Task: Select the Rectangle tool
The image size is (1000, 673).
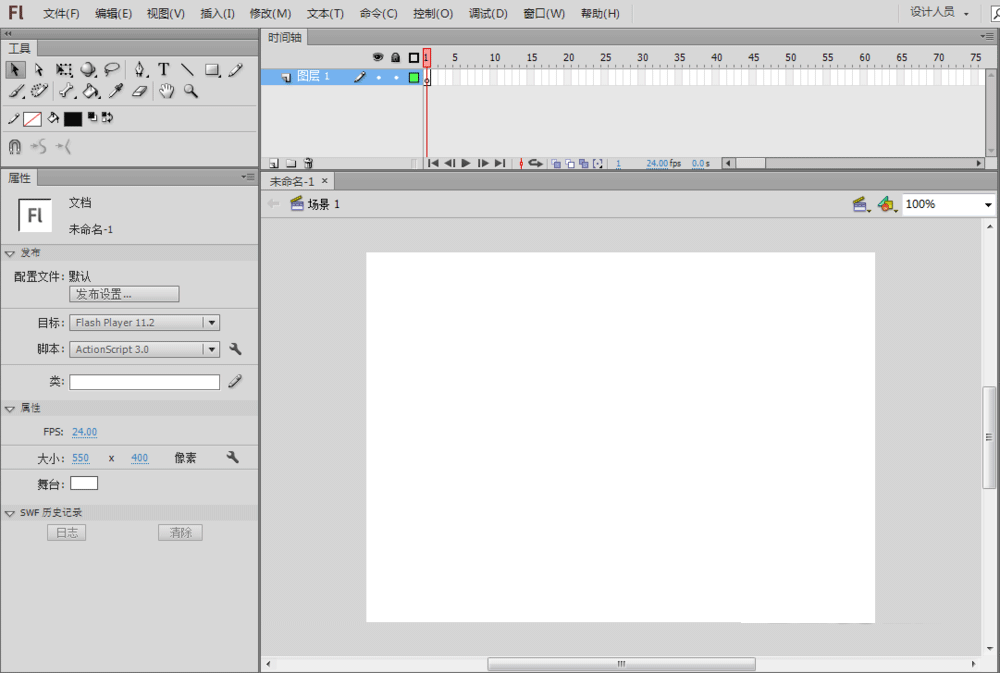Action: click(x=212, y=70)
